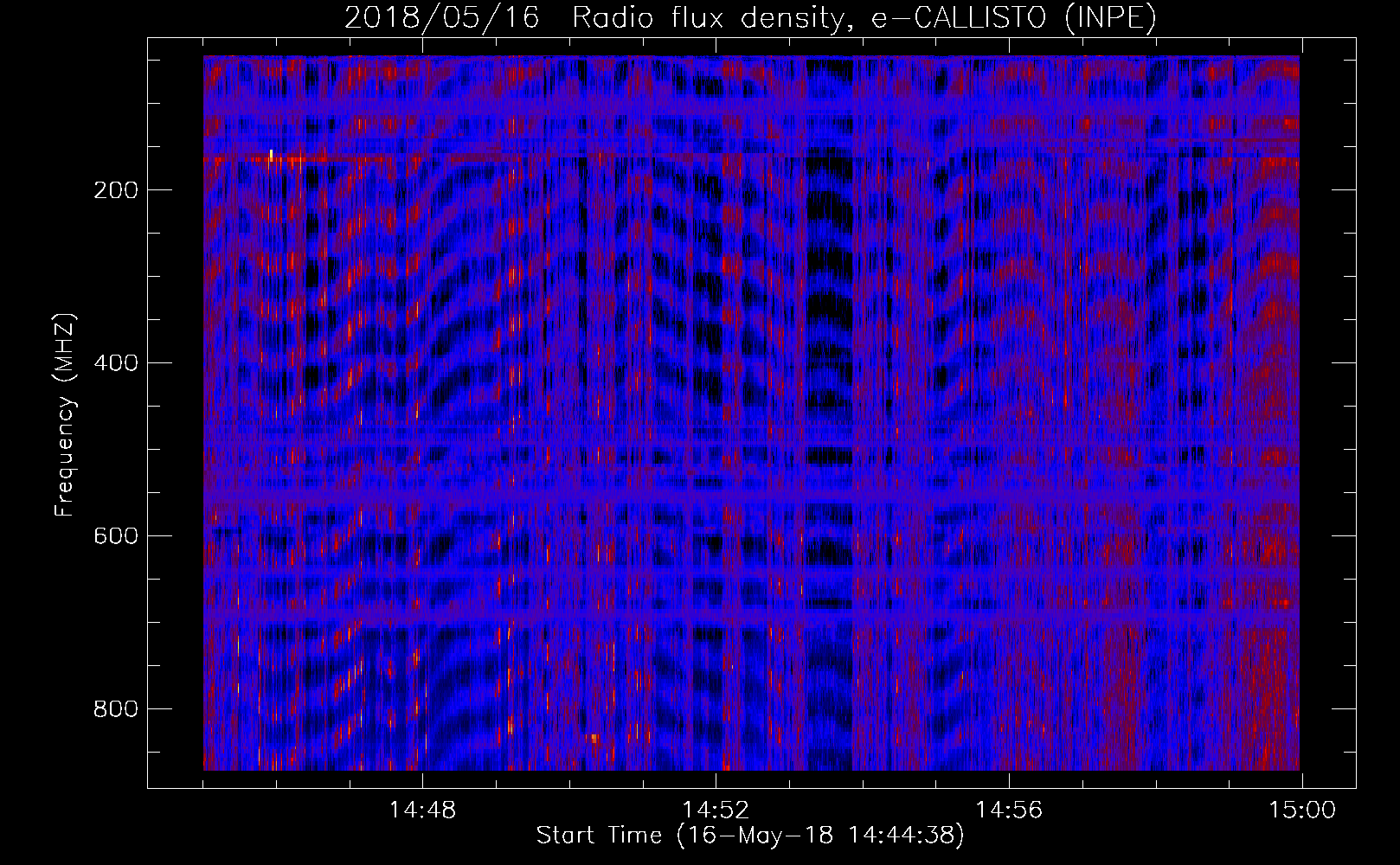This screenshot has width=1400, height=865.
Task: Click the plot title '2018/05/16 Radio flux density'
Action: (751, 17)
